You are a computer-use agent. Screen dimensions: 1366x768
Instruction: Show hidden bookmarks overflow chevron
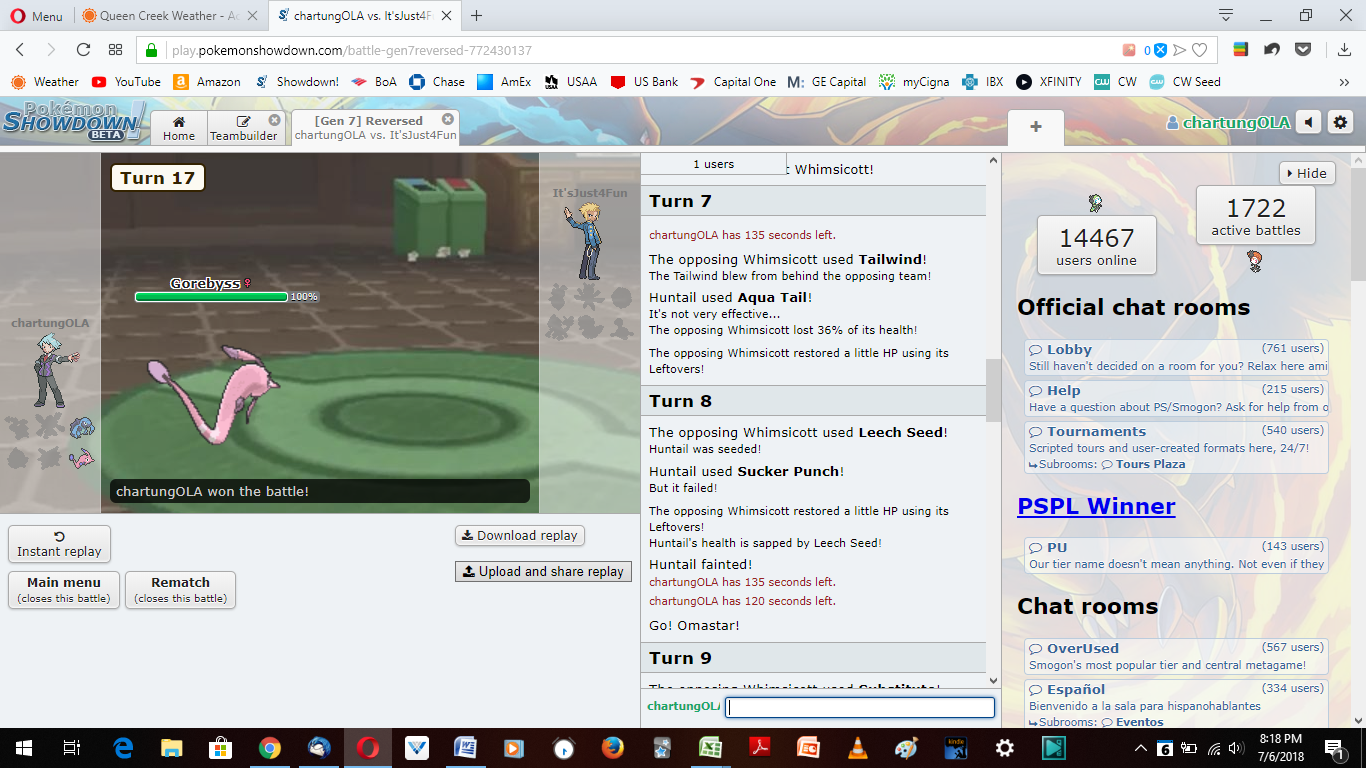[x=1345, y=82]
